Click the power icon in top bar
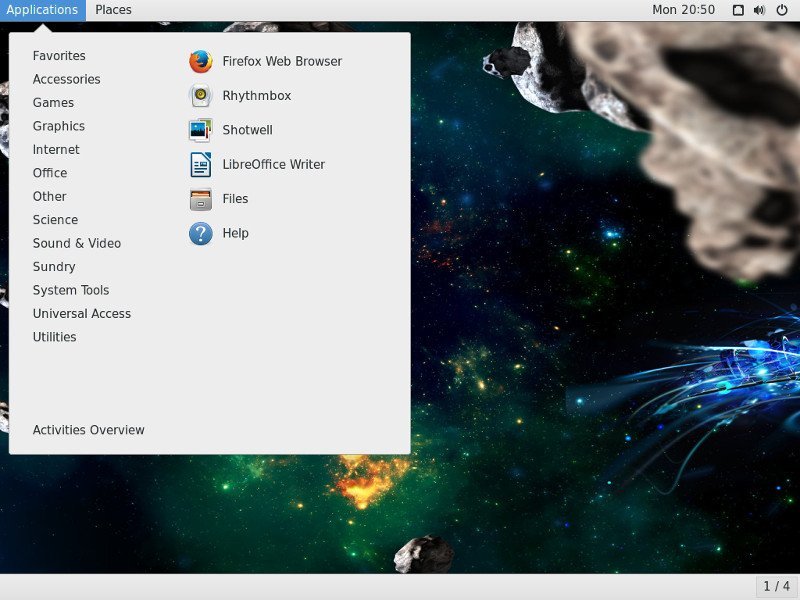 click(782, 10)
